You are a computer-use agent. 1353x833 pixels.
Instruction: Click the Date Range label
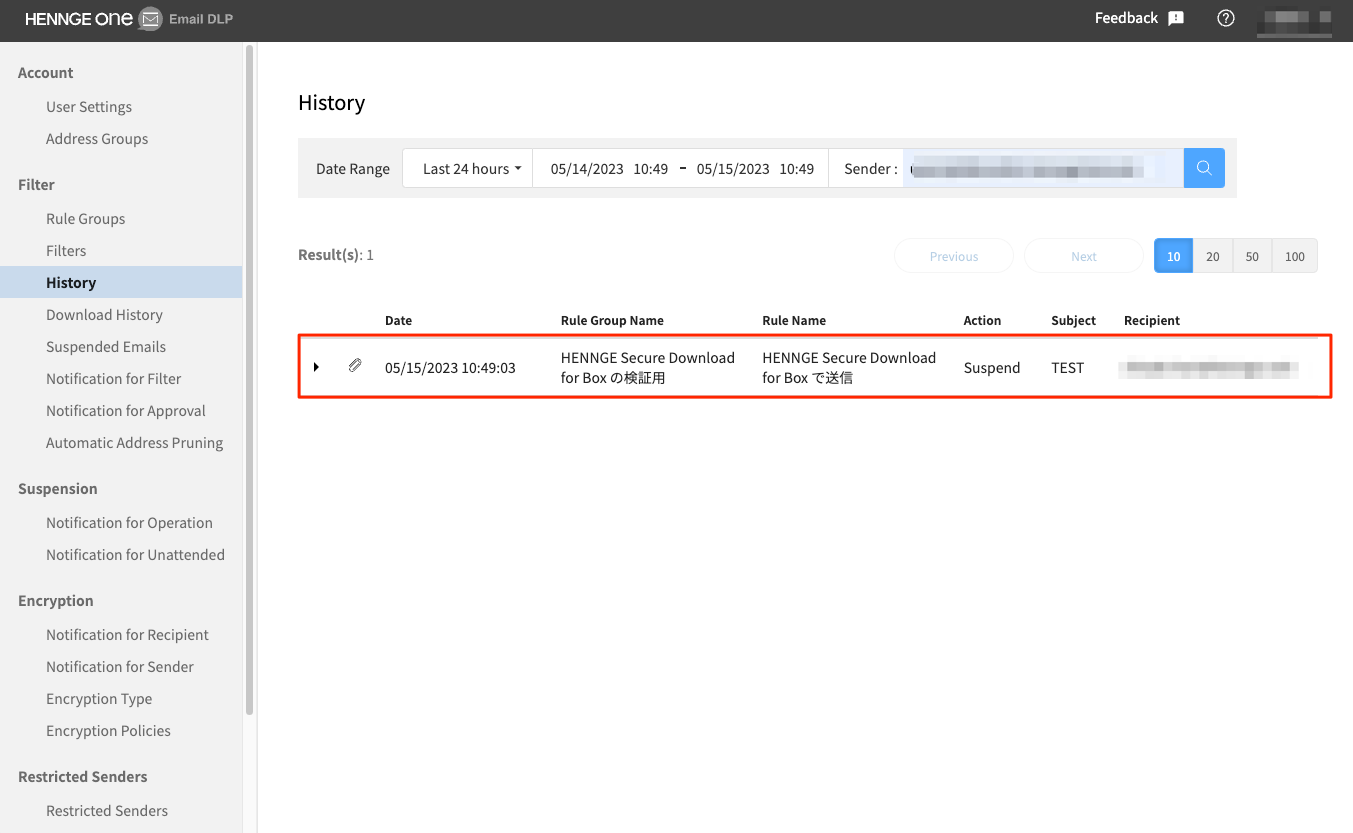coord(353,169)
